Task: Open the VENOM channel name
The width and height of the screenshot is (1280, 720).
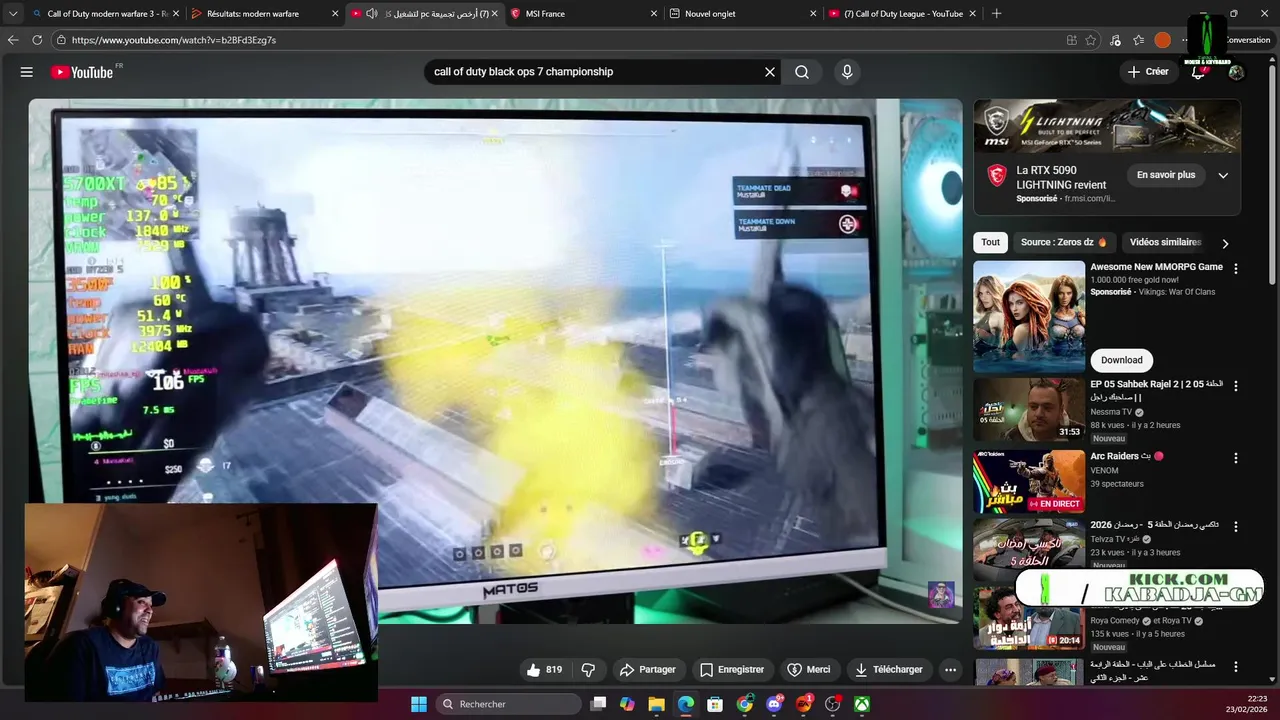Action: (x=1104, y=470)
